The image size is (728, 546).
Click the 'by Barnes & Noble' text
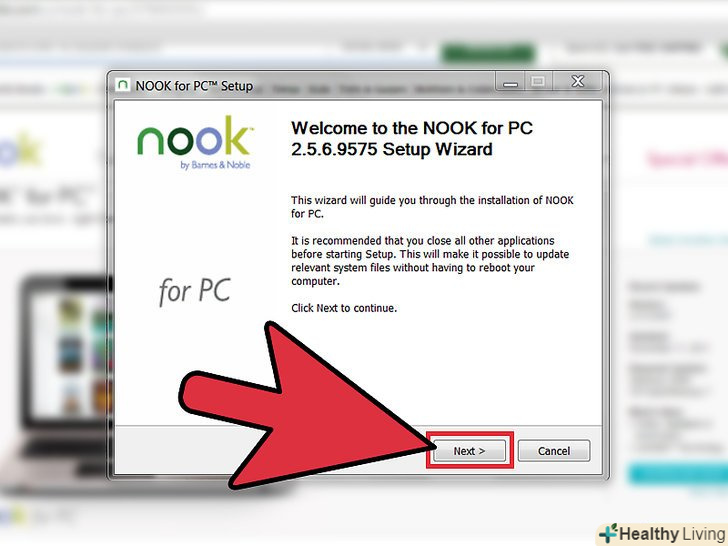tap(215, 165)
